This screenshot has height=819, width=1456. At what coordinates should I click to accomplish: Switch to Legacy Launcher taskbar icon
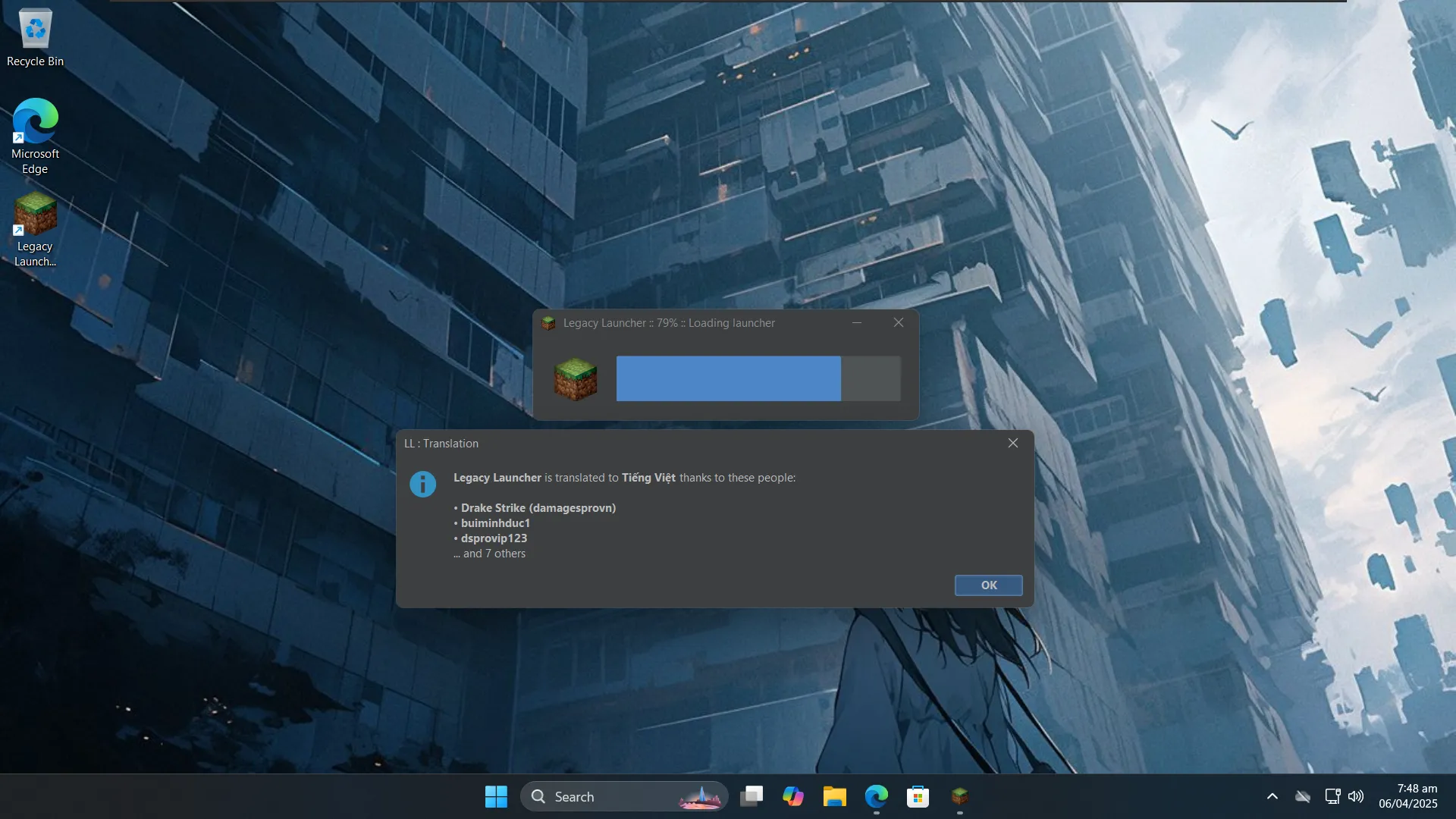click(x=959, y=796)
